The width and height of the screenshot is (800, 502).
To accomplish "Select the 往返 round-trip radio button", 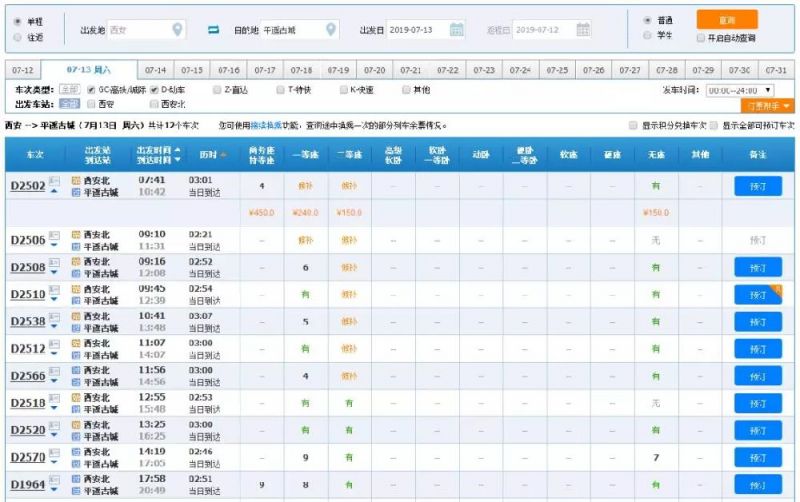I will click(x=18, y=37).
